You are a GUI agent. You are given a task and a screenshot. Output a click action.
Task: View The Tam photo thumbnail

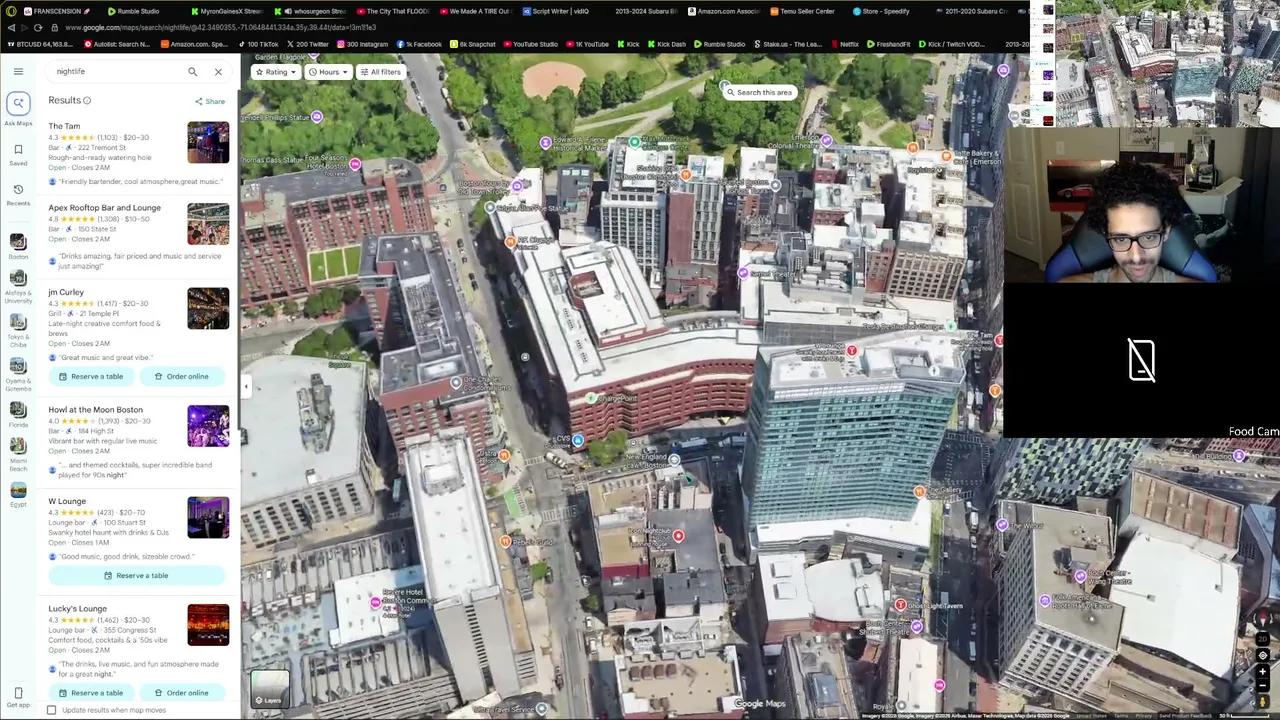(208, 142)
